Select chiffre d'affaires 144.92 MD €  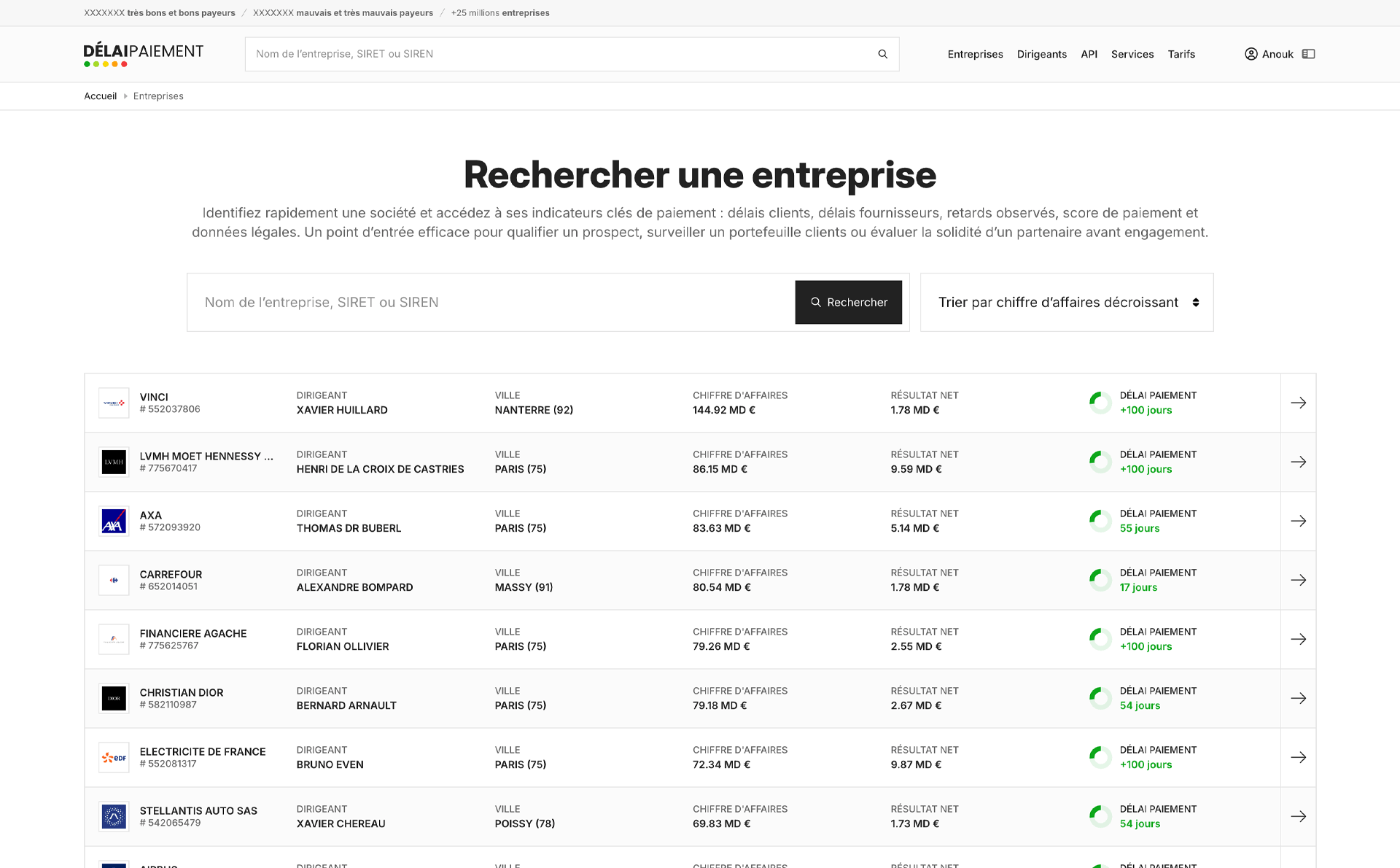pos(724,410)
